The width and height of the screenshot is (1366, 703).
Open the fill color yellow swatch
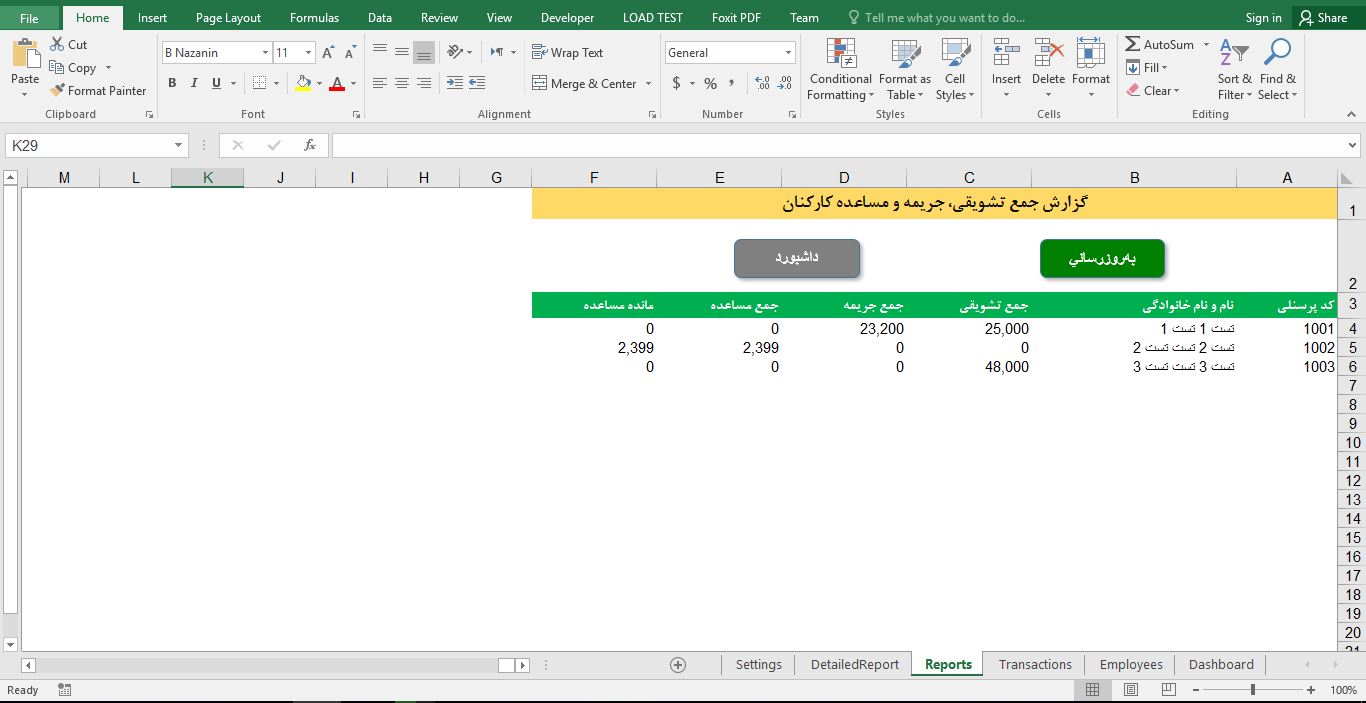(303, 84)
